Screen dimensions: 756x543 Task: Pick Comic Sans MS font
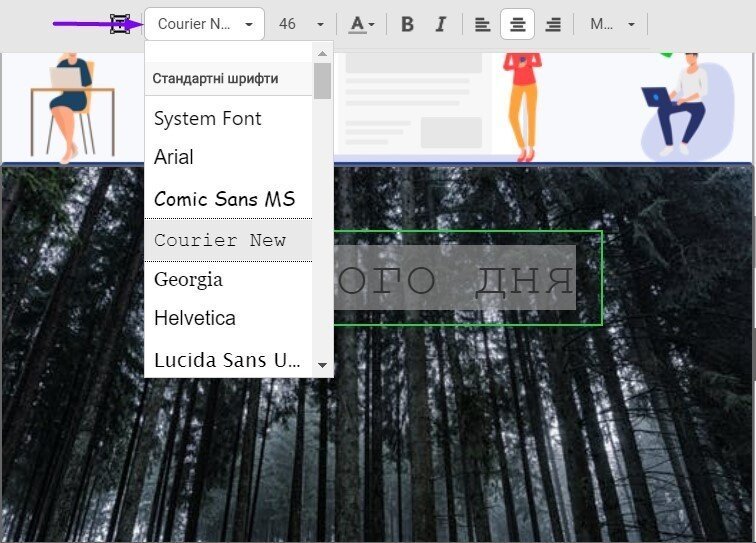click(x=224, y=199)
